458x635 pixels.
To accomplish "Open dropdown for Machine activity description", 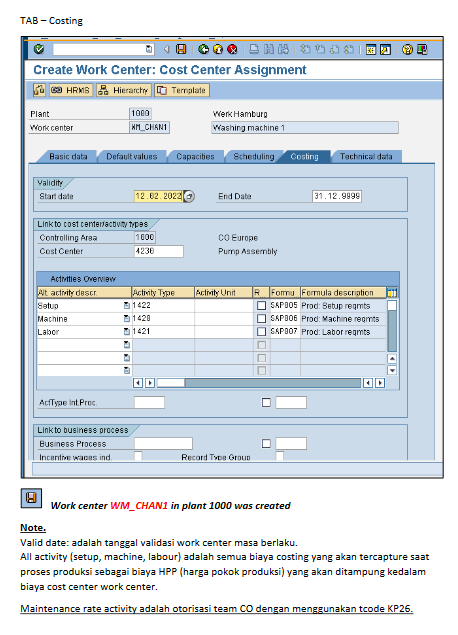I will coord(127,319).
